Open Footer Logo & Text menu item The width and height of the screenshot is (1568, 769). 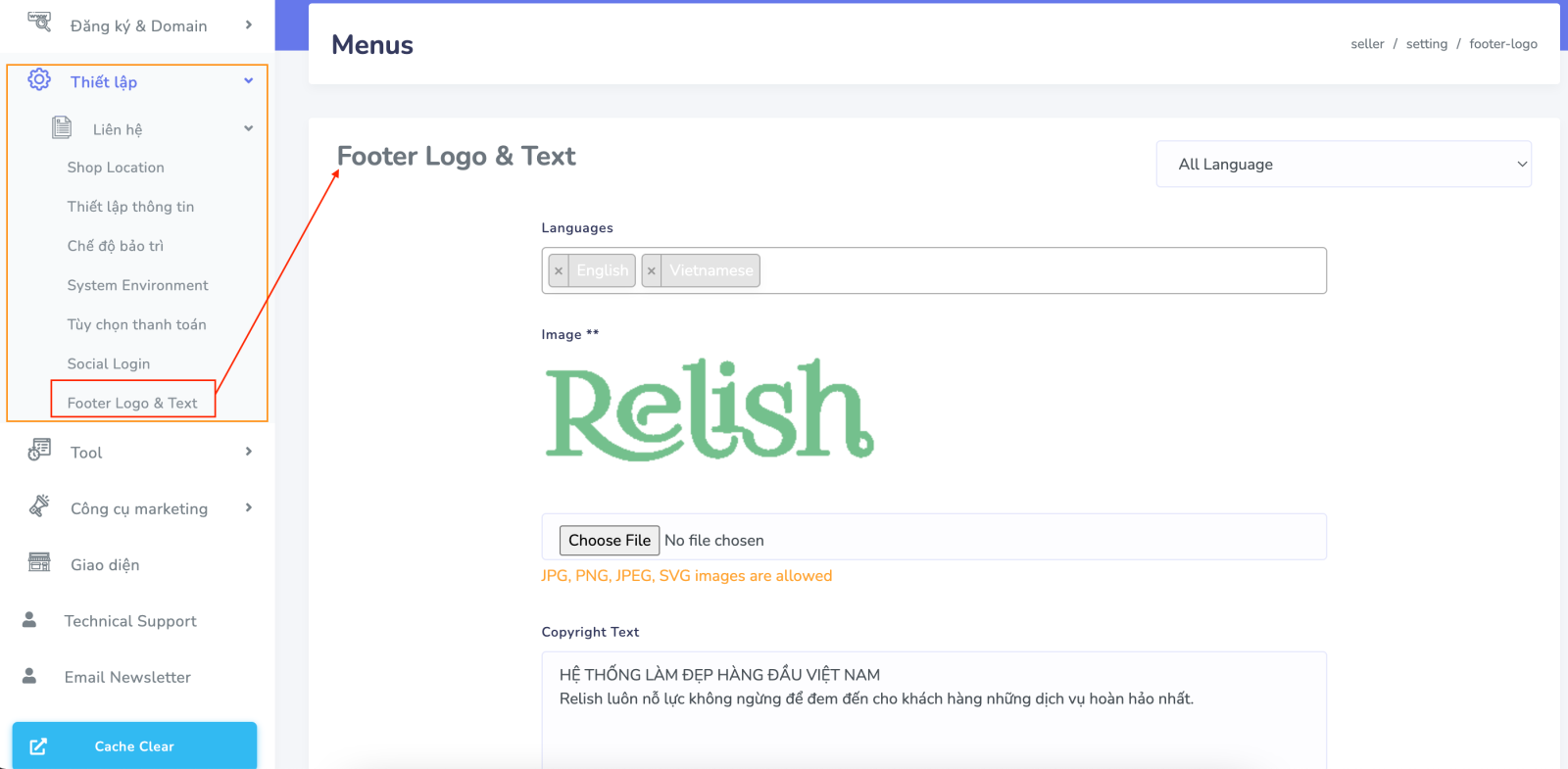[132, 403]
